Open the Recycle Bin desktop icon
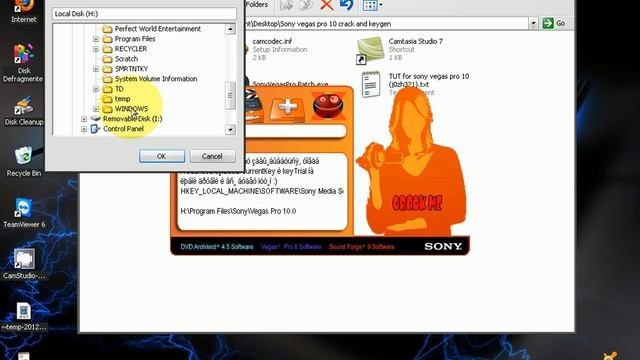Image resolution: width=640 pixels, height=360 pixels. click(x=24, y=162)
